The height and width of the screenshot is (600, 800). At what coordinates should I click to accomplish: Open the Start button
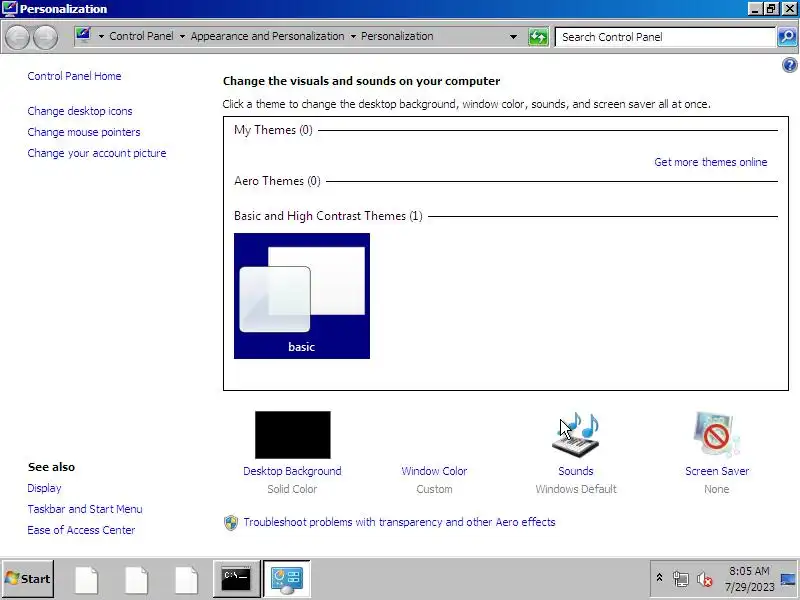coord(28,579)
